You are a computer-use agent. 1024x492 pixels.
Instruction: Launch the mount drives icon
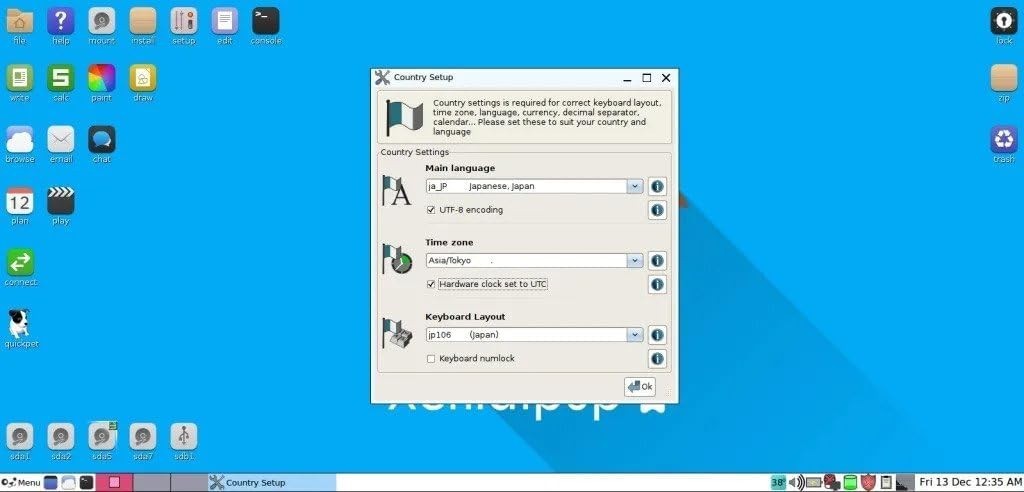click(102, 22)
